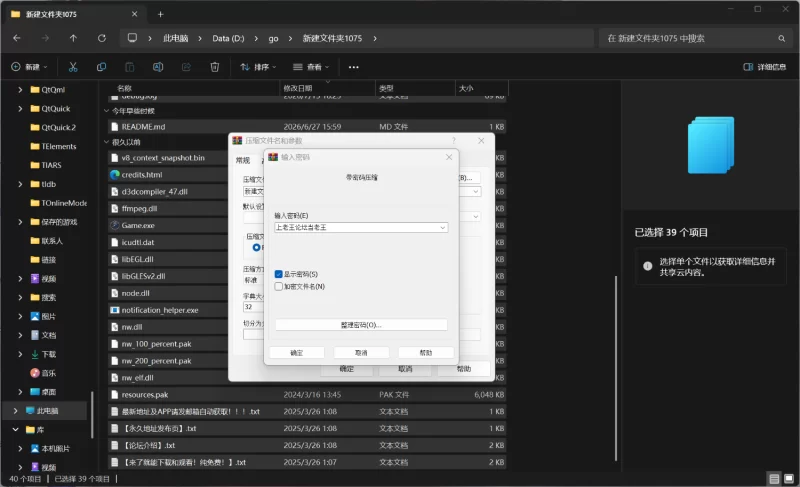Click go in the address breadcrumb

coord(273,38)
